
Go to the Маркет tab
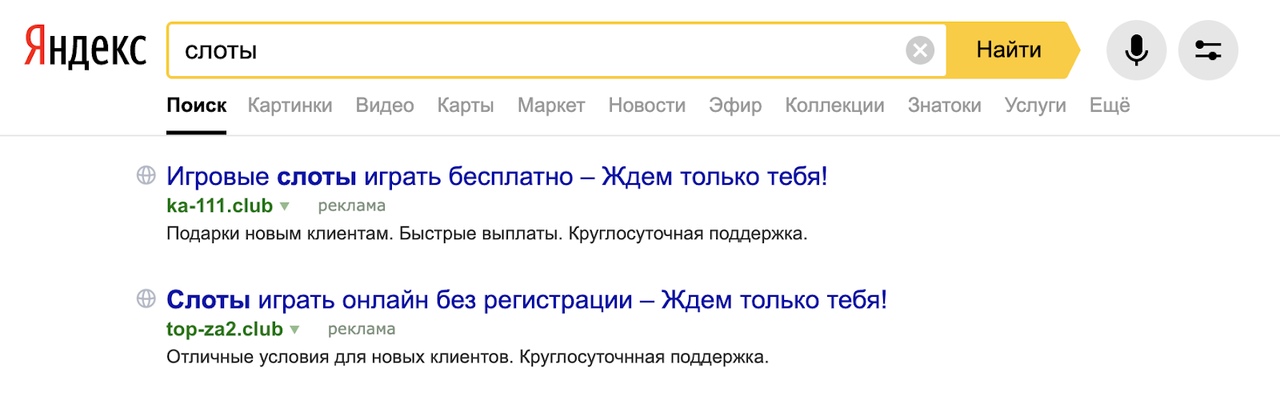pyautogui.click(x=551, y=105)
